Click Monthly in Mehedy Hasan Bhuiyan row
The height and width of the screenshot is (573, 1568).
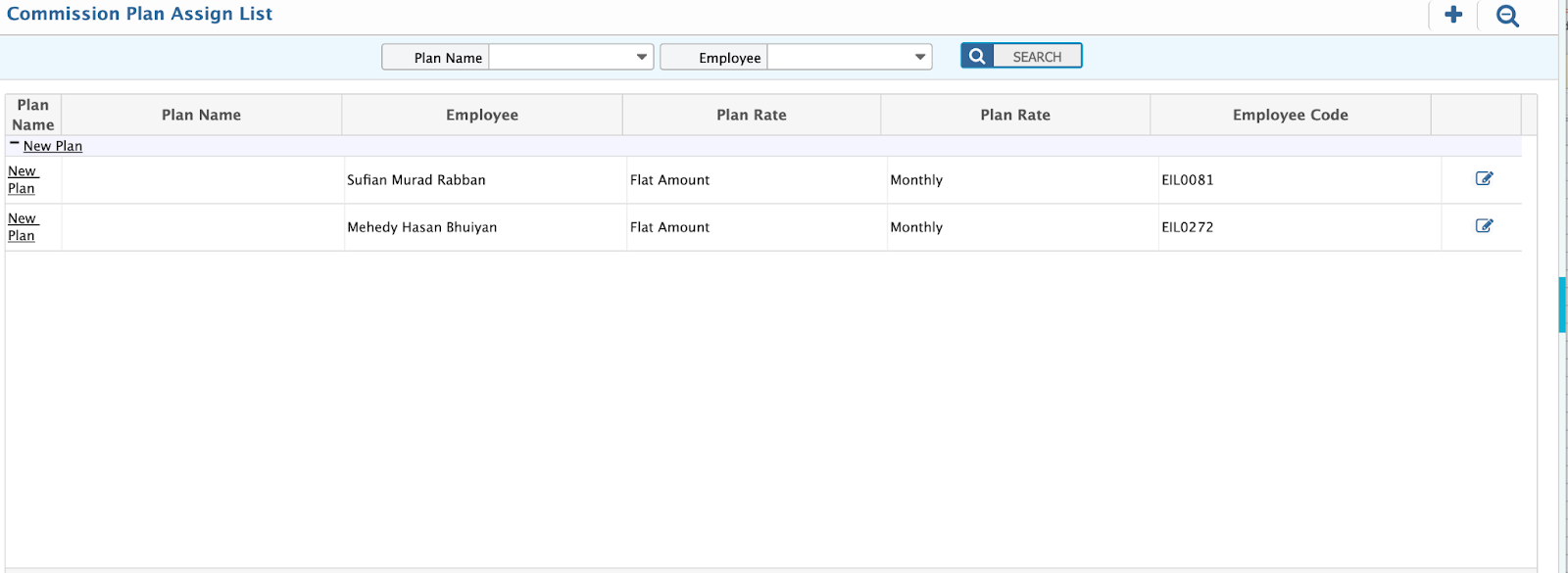(916, 226)
